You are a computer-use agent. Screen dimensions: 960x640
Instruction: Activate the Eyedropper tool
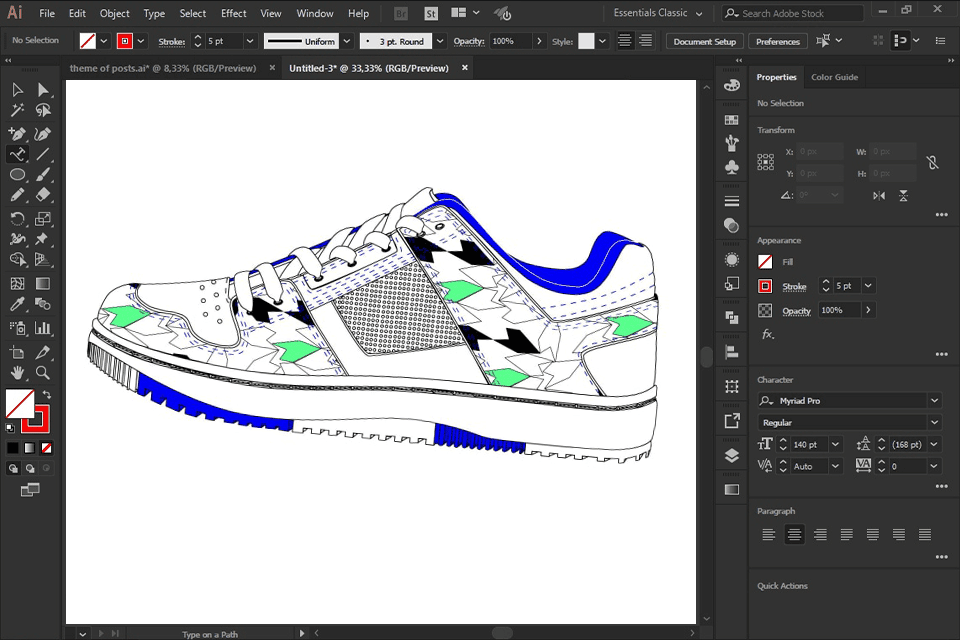[17, 306]
